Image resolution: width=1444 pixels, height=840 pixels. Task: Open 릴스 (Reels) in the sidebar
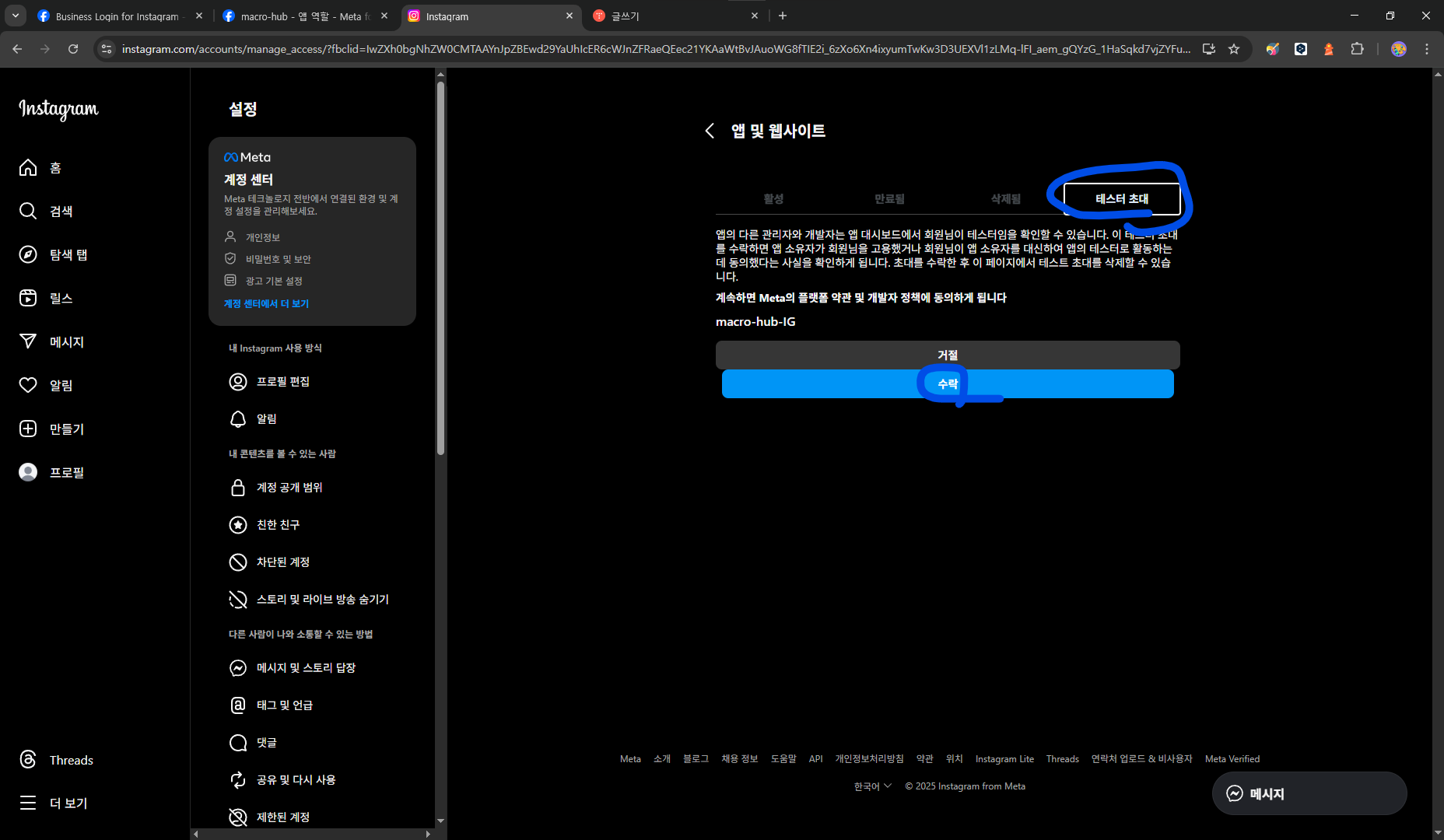click(46, 299)
